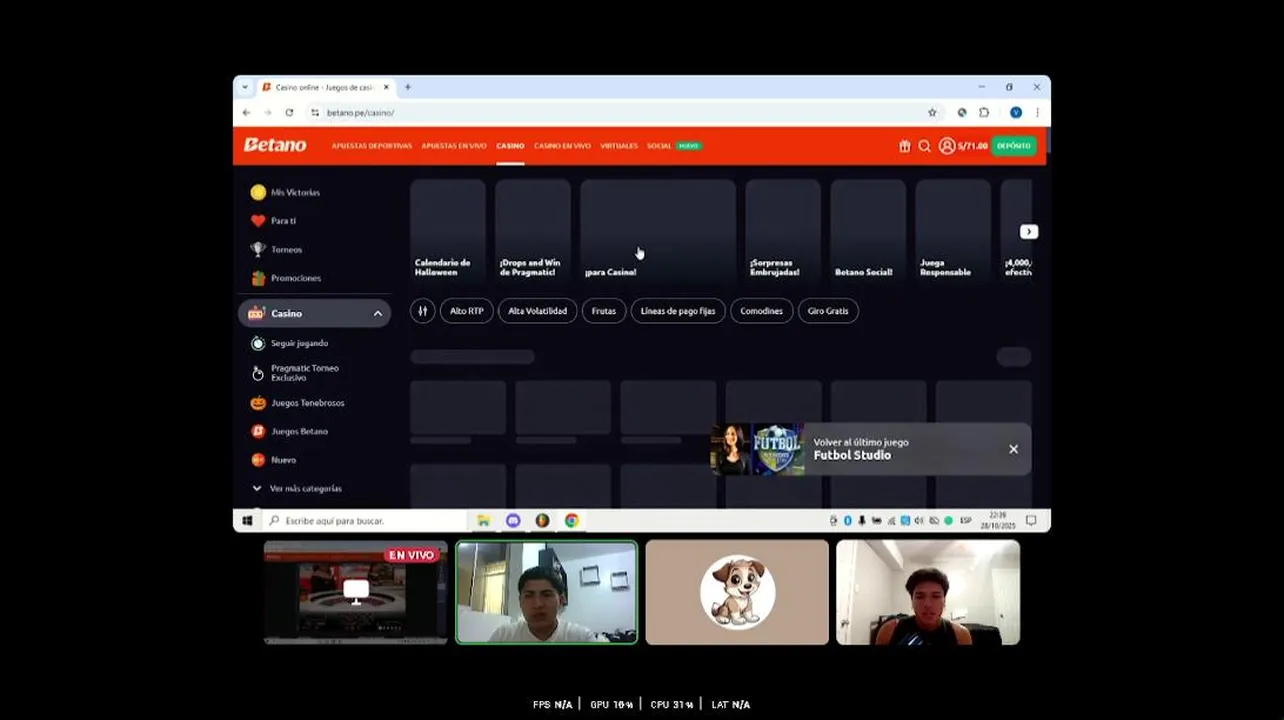
Task: Toggle the Giro Gratis filter chip
Action: tap(828, 311)
